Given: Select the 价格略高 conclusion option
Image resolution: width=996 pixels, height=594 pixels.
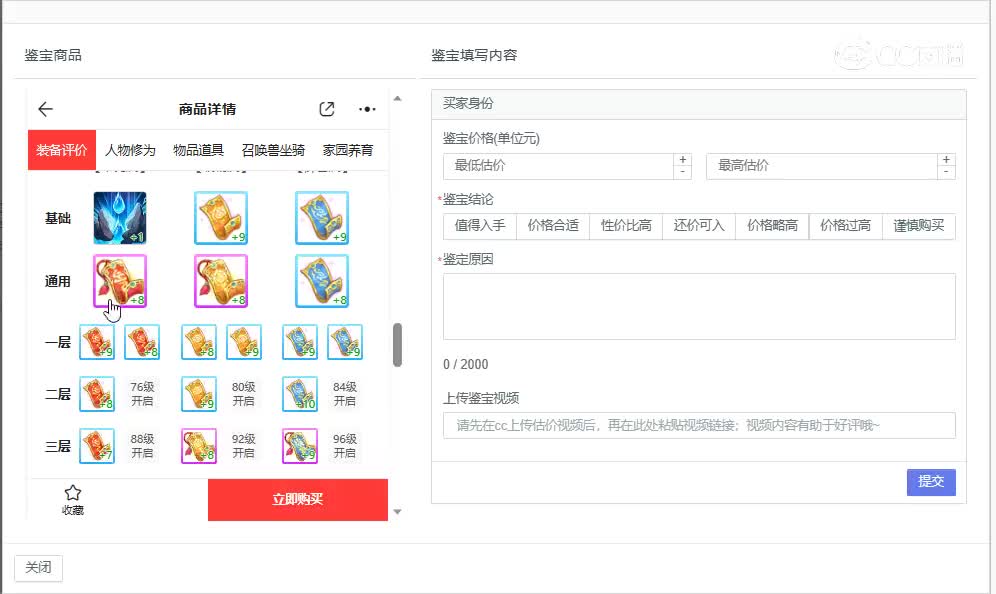Looking at the screenshot, I should [774, 226].
